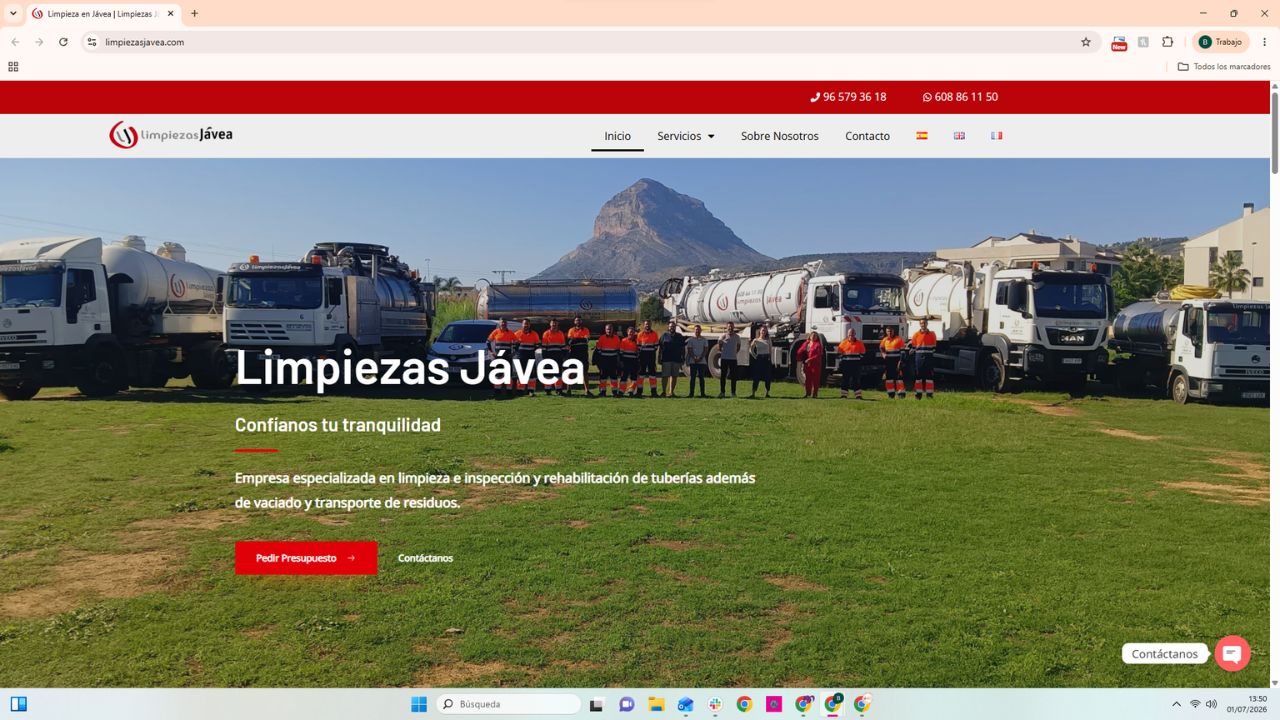Click the Contáctanos link in hero
The width and height of the screenshot is (1280, 720).
[x=425, y=558]
